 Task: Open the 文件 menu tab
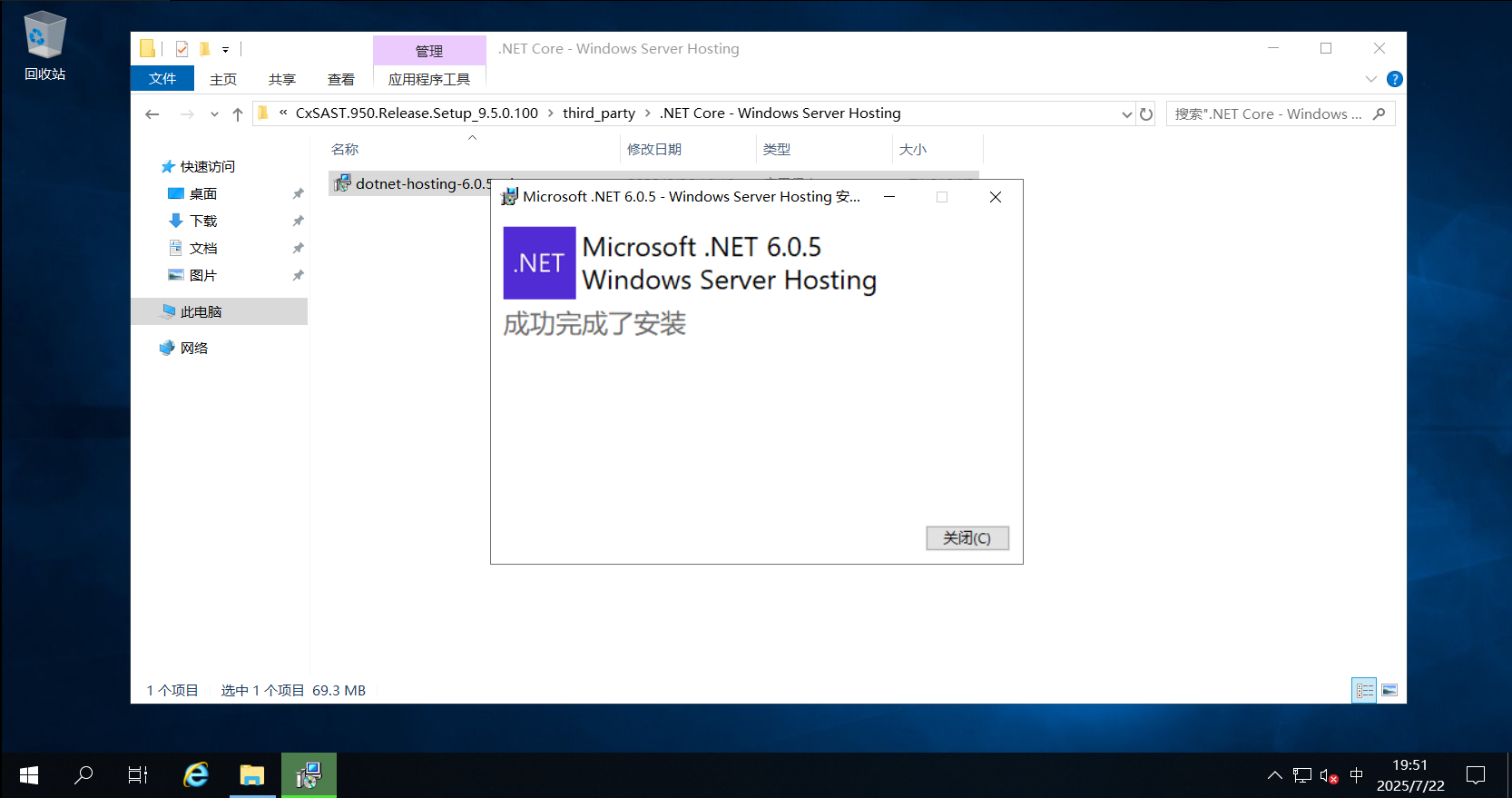pos(162,79)
